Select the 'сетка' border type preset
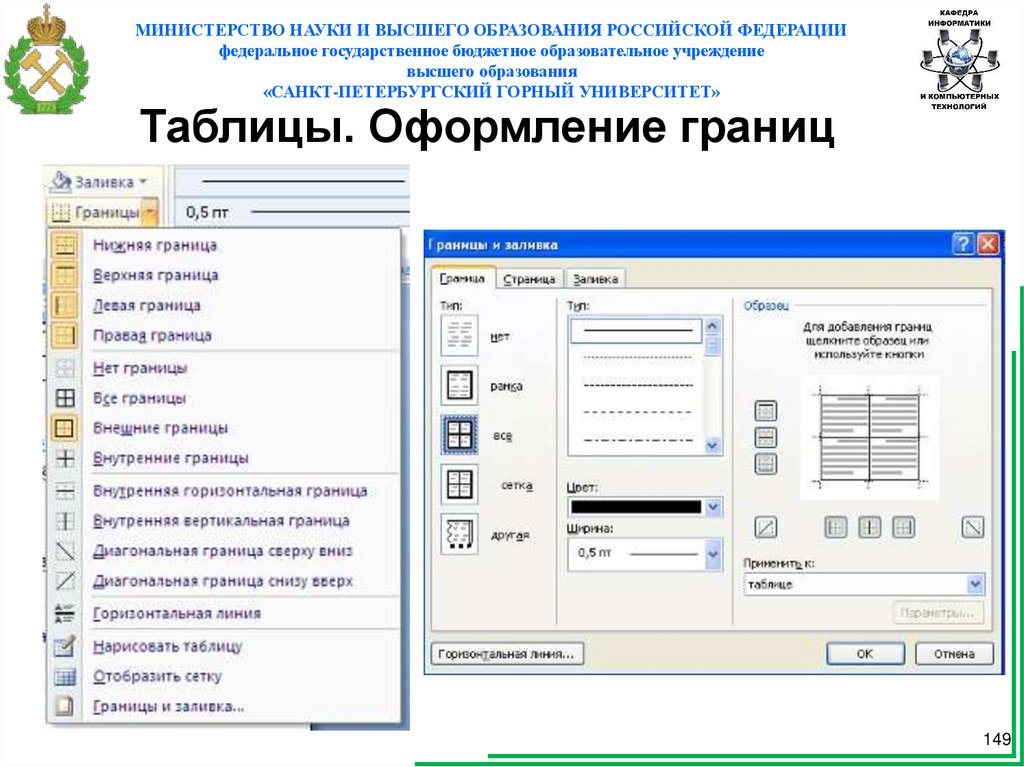 tap(459, 485)
